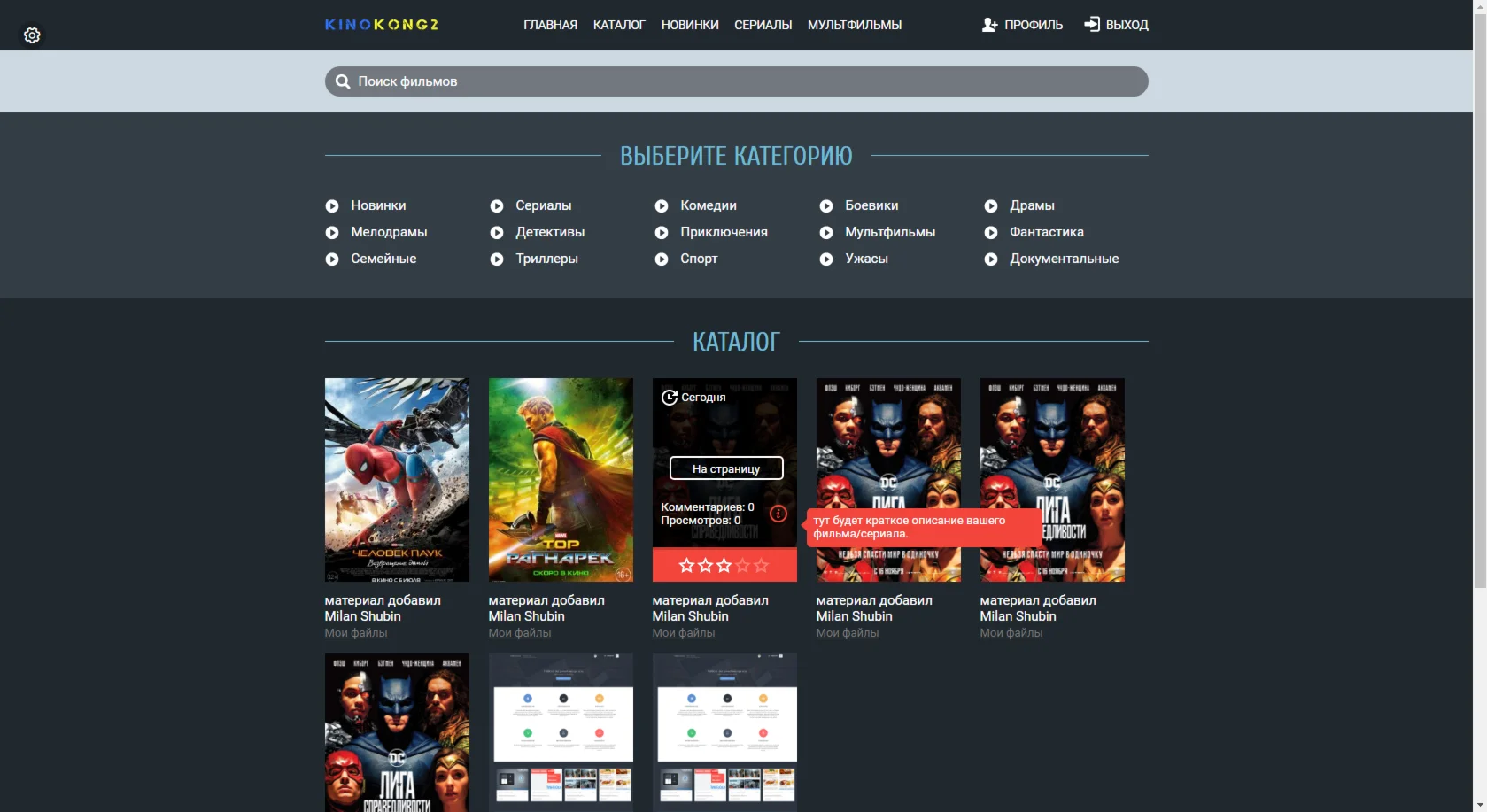Click the play icon beside Новинки category
Viewport: 1487px width, 812px height.
point(332,206)
